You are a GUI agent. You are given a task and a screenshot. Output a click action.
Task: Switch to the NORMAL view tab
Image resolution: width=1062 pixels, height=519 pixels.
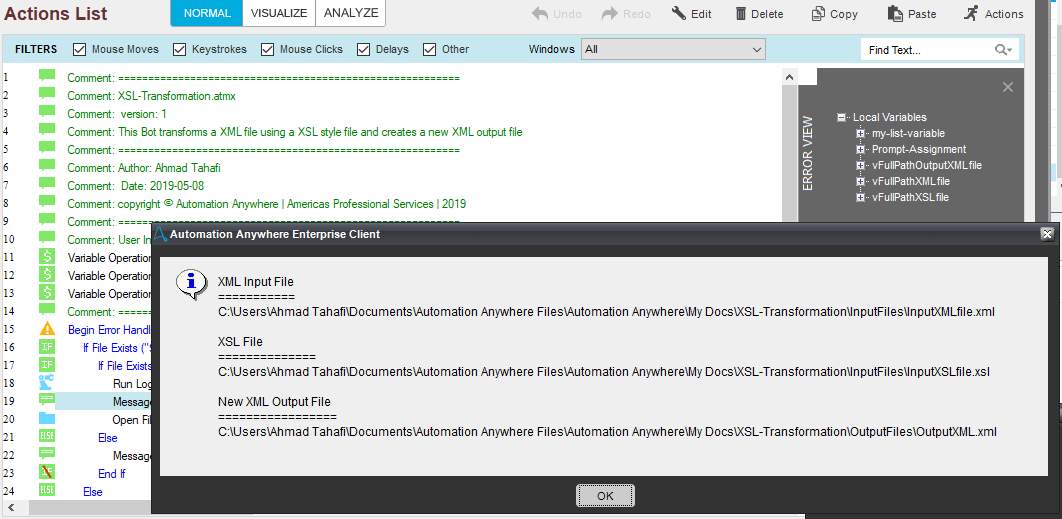click(207, 13)
